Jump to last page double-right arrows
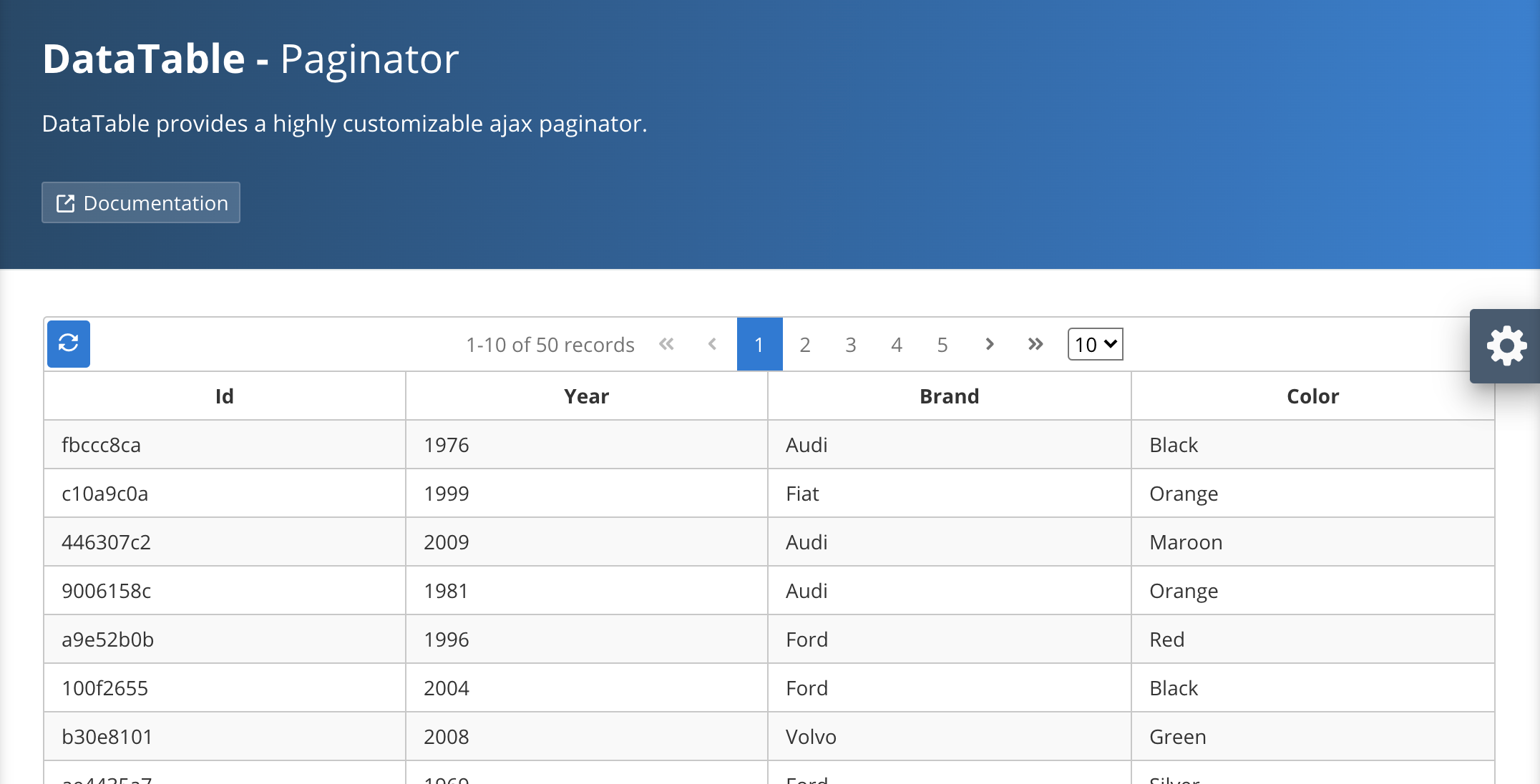This screenshot has width=1540, height=784. click(x=1035, y=345)
